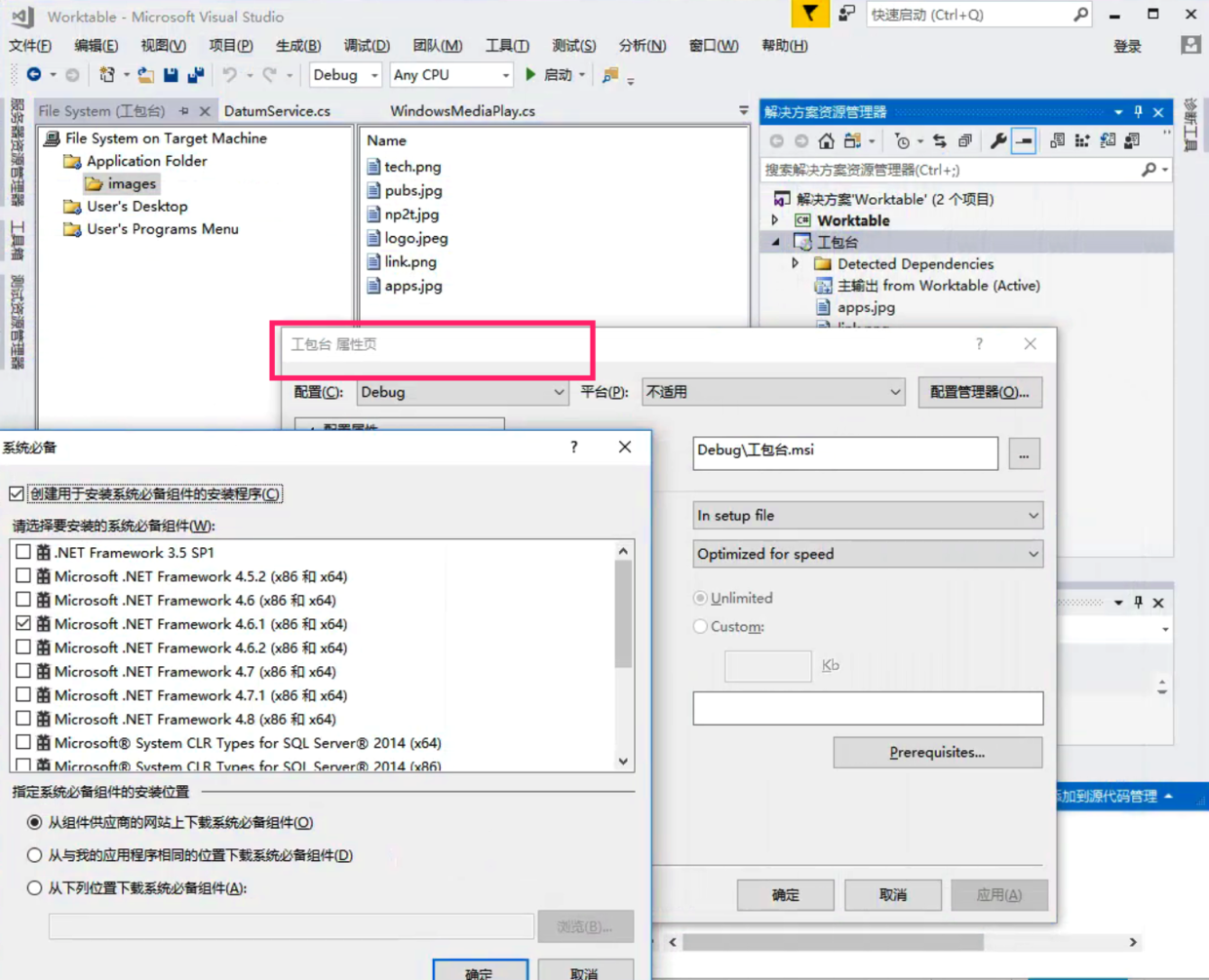This screenshot has width=1209, height=980.
Task: Select 从组件供应商的网站上下载系统必备组件 radio option
Action: point(34,822)
